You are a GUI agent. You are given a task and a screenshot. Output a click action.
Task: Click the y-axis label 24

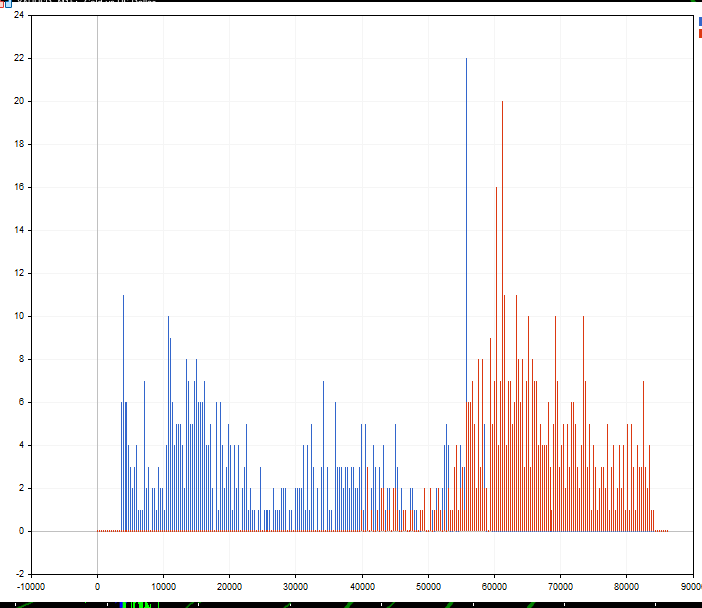(19, 15)
